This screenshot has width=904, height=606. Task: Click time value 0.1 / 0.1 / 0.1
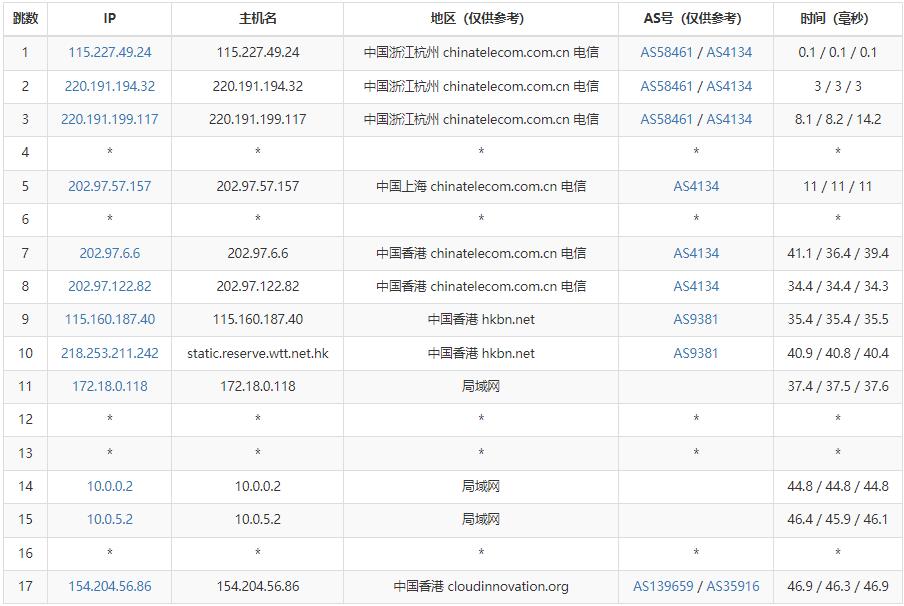pyautogui.click(x=838, y=52)
